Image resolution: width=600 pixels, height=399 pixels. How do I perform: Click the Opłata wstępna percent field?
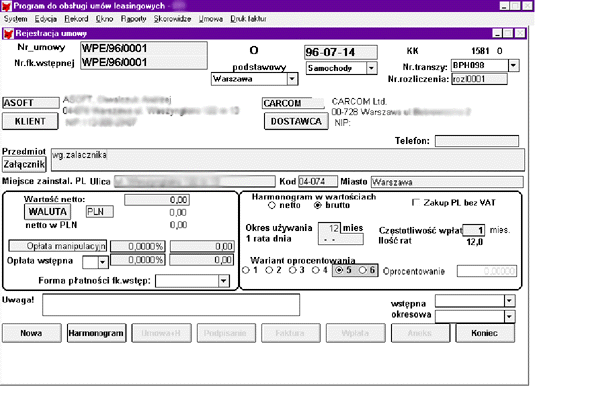pos(138,260)
